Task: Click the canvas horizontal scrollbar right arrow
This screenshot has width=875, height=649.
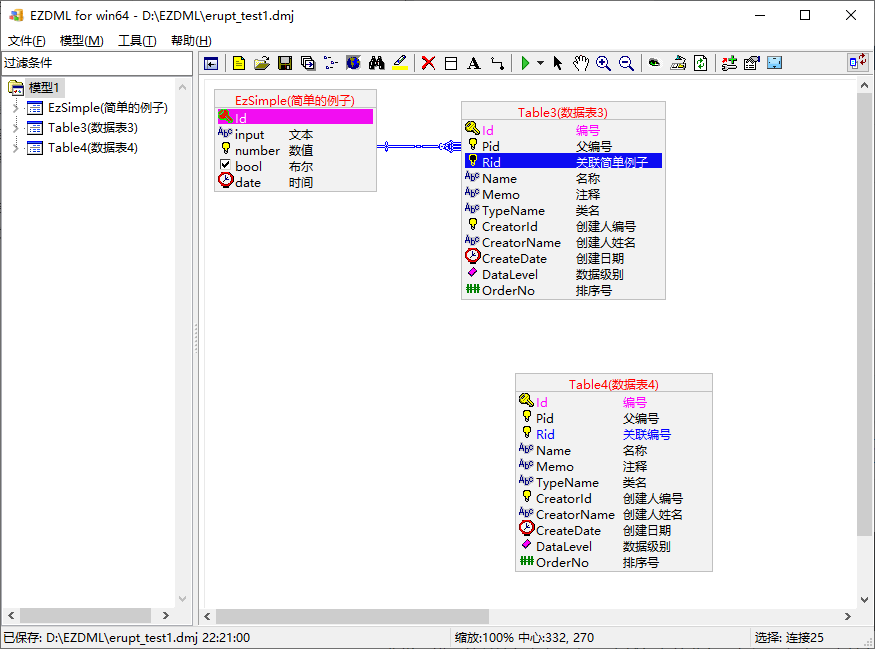Action: point(847,616)
